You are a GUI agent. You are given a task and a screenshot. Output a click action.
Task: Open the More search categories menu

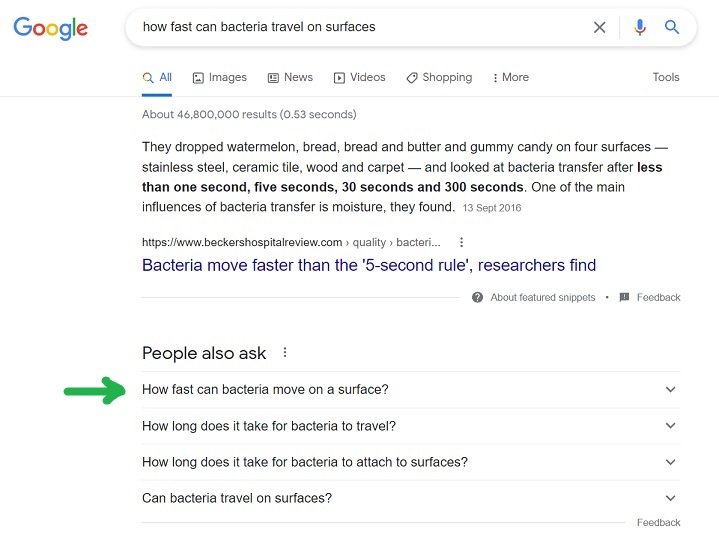pyautogui.click(x=511, y=77)
